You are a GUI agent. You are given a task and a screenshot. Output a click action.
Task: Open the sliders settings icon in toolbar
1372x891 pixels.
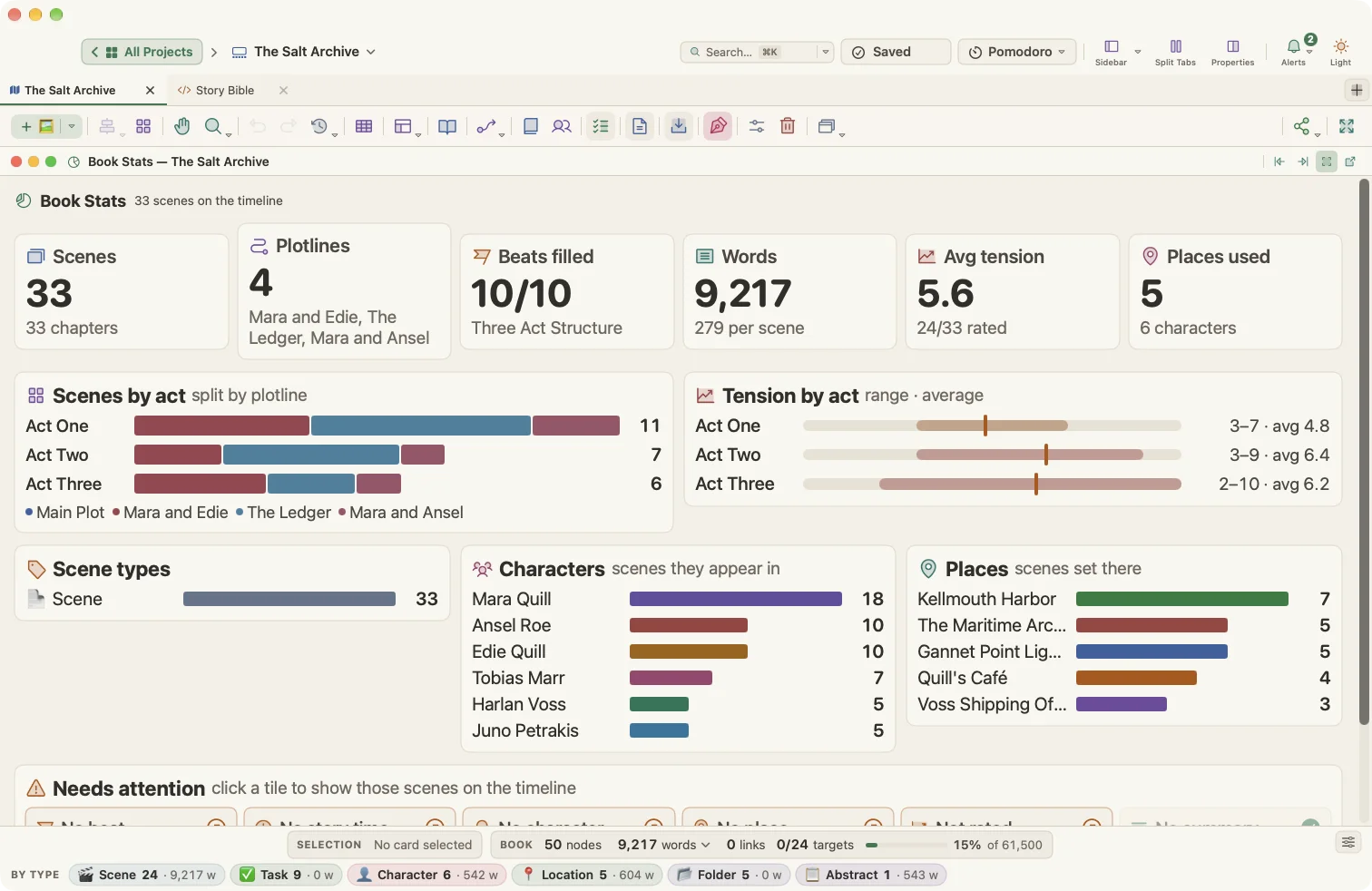757,126
